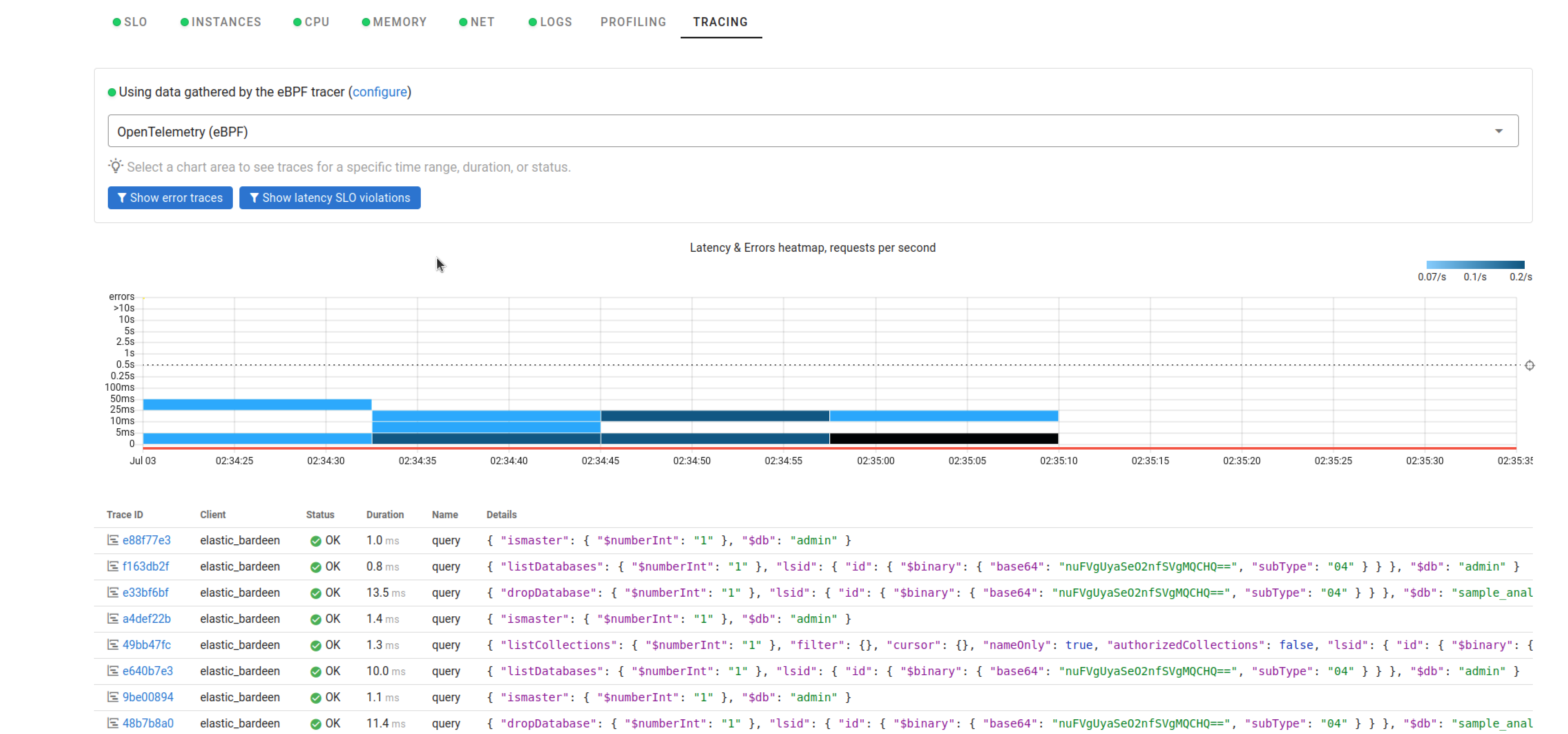Open the OpenTelemetry (eBPF) tracer dropdown
This screenshot has width=1568, height=734.
(1499, 130)
